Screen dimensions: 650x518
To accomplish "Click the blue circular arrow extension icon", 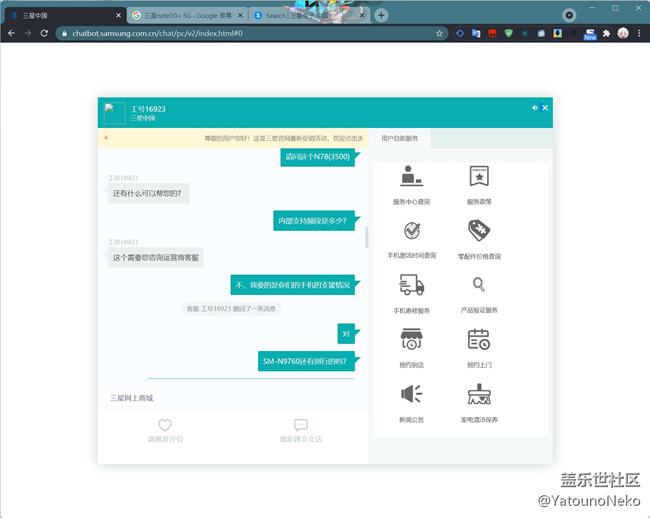I will tap(460, 33).
